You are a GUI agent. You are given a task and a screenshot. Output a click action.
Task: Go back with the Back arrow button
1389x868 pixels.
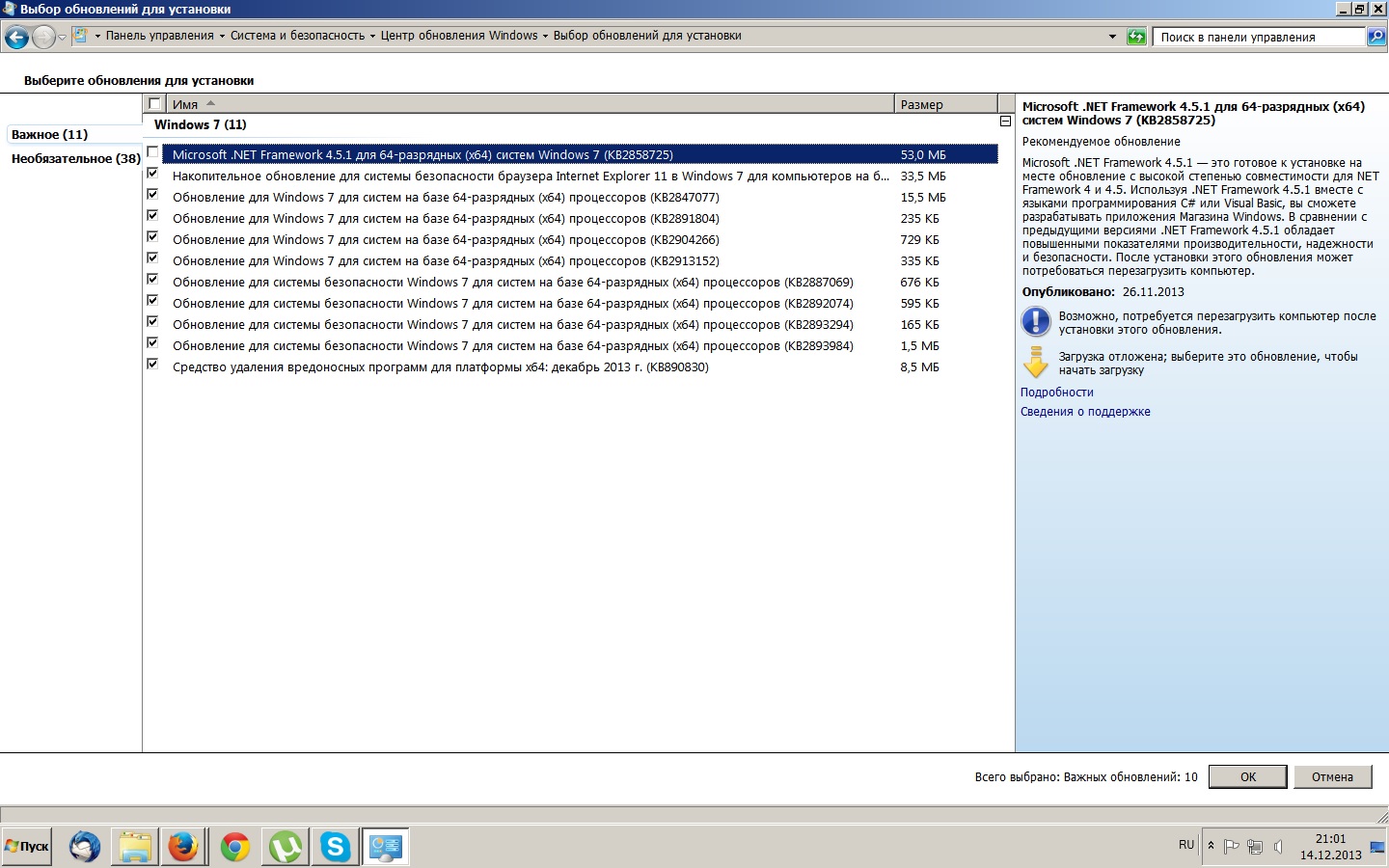pyautogui.click(x=16, y=37)
